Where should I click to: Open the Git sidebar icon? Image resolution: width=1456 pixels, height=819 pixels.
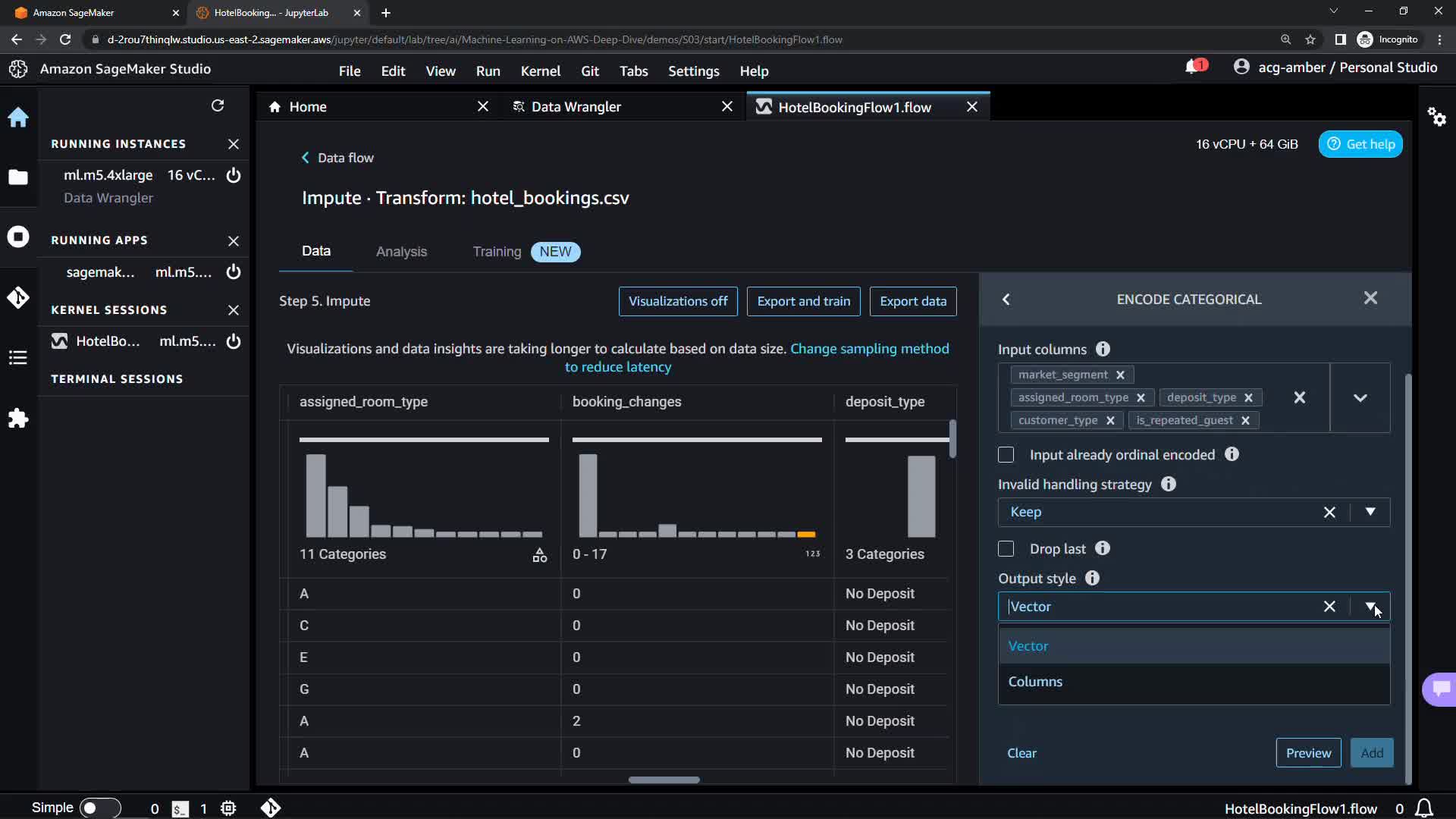point(18,297)
